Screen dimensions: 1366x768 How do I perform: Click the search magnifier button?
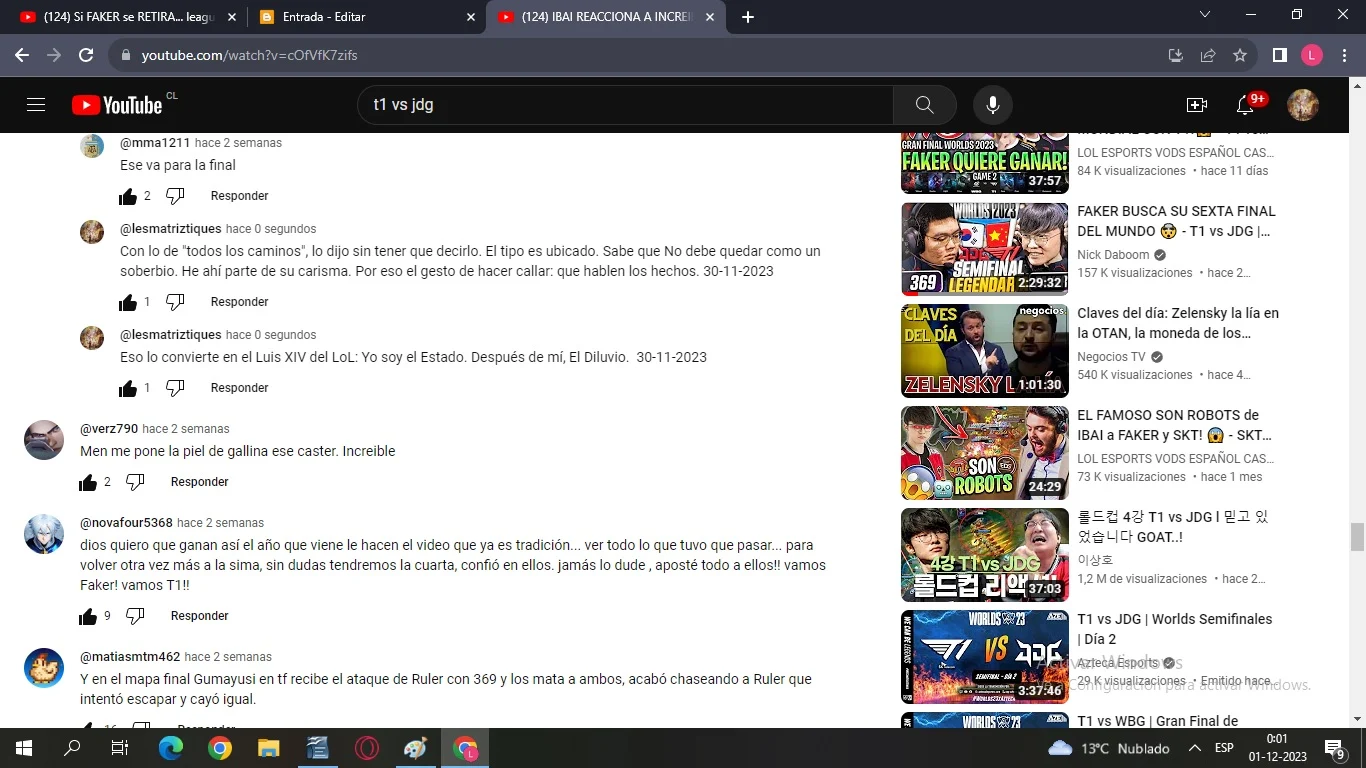pyautogui.click(x=925, y=105)
